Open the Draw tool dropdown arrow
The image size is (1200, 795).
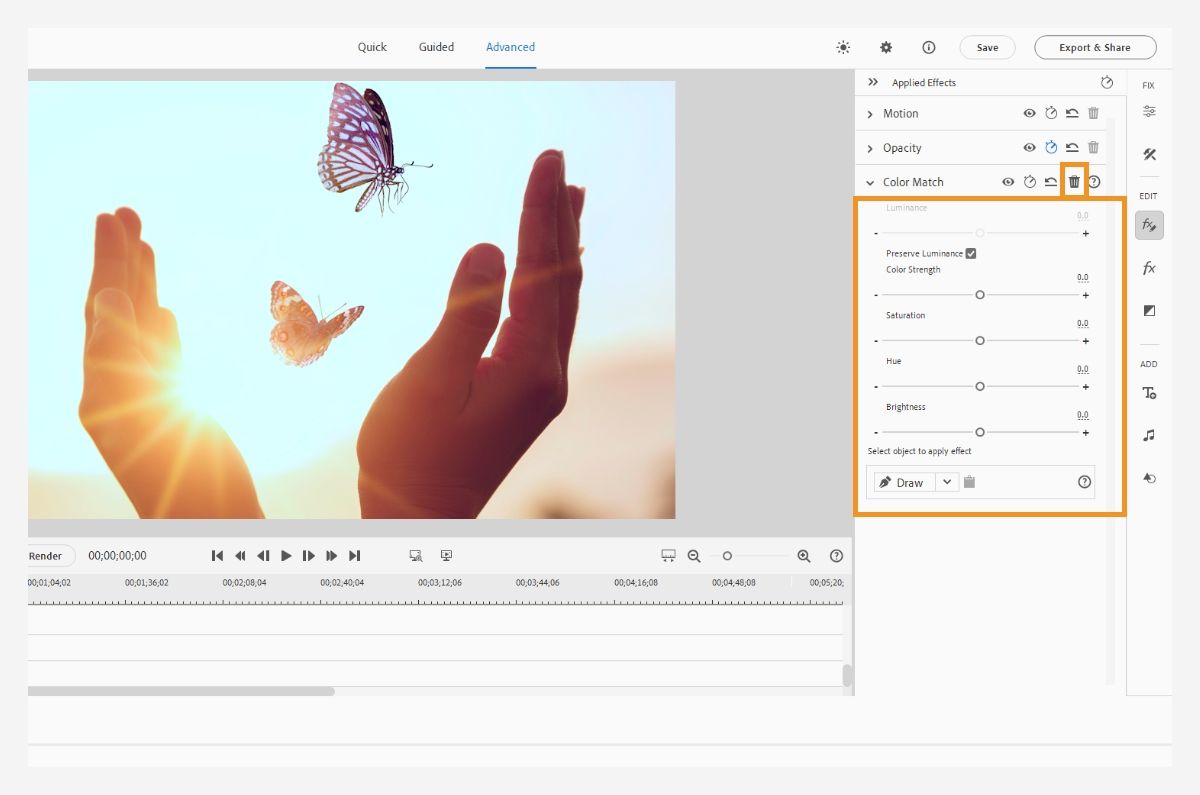point(947,482)
